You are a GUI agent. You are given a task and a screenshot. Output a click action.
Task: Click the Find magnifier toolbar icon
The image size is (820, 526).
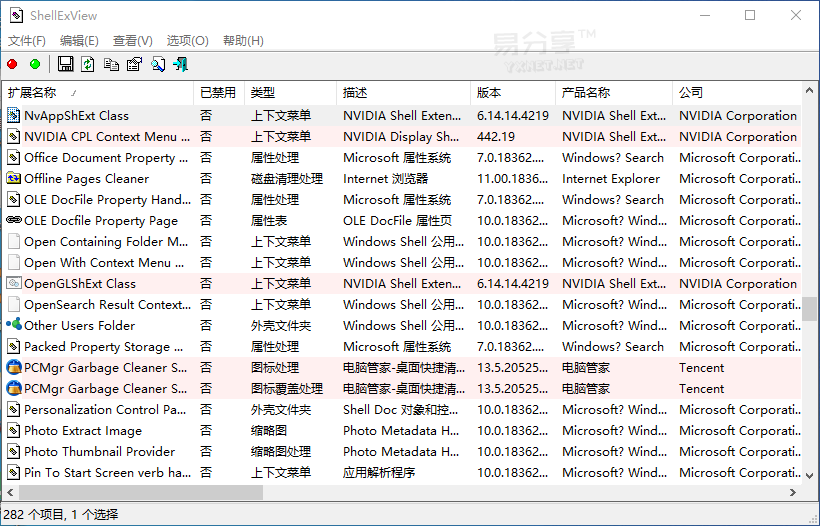tap(158, 64)
